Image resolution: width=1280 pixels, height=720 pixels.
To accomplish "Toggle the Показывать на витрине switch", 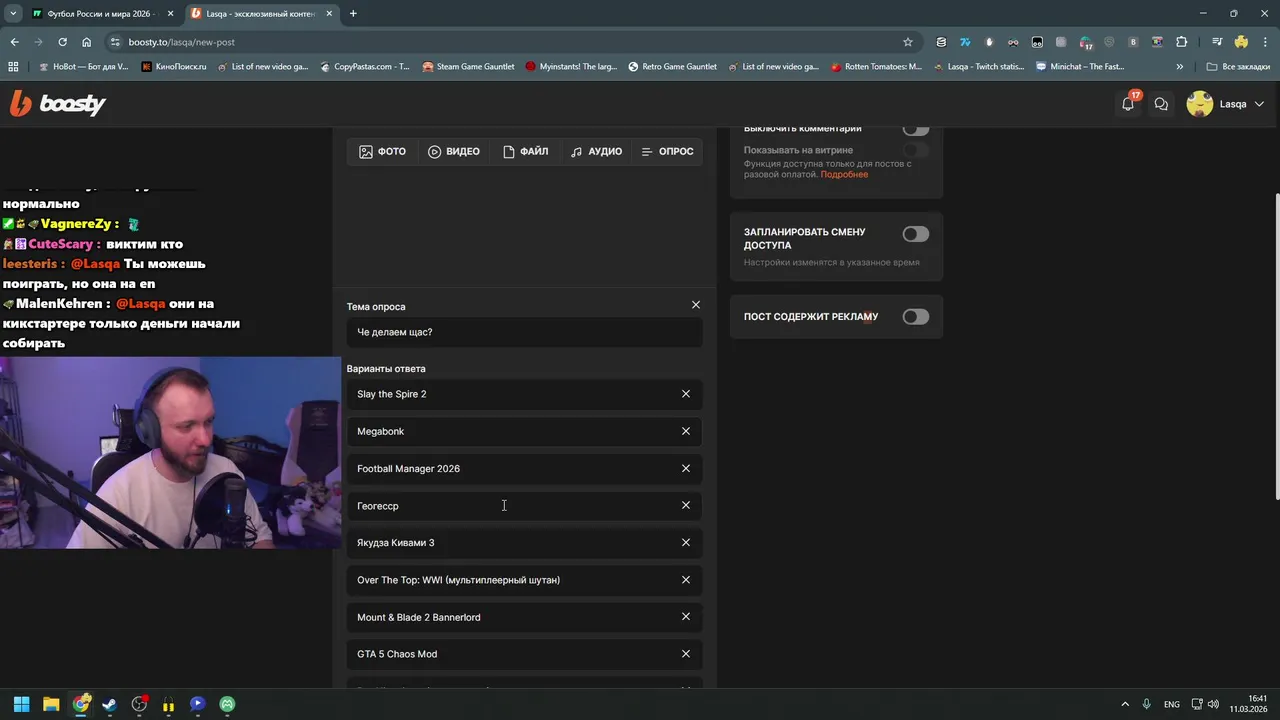I will pos(916,150).
